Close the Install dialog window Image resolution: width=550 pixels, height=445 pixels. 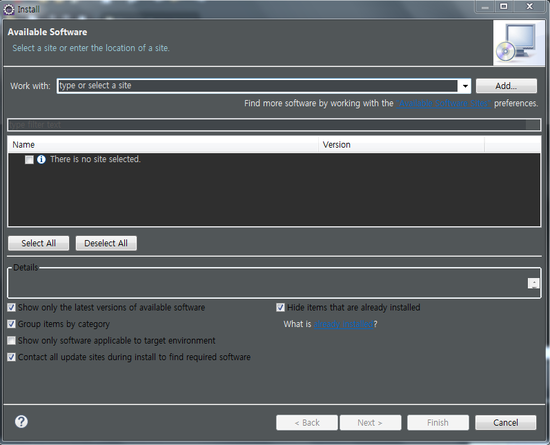click(530, 6)
